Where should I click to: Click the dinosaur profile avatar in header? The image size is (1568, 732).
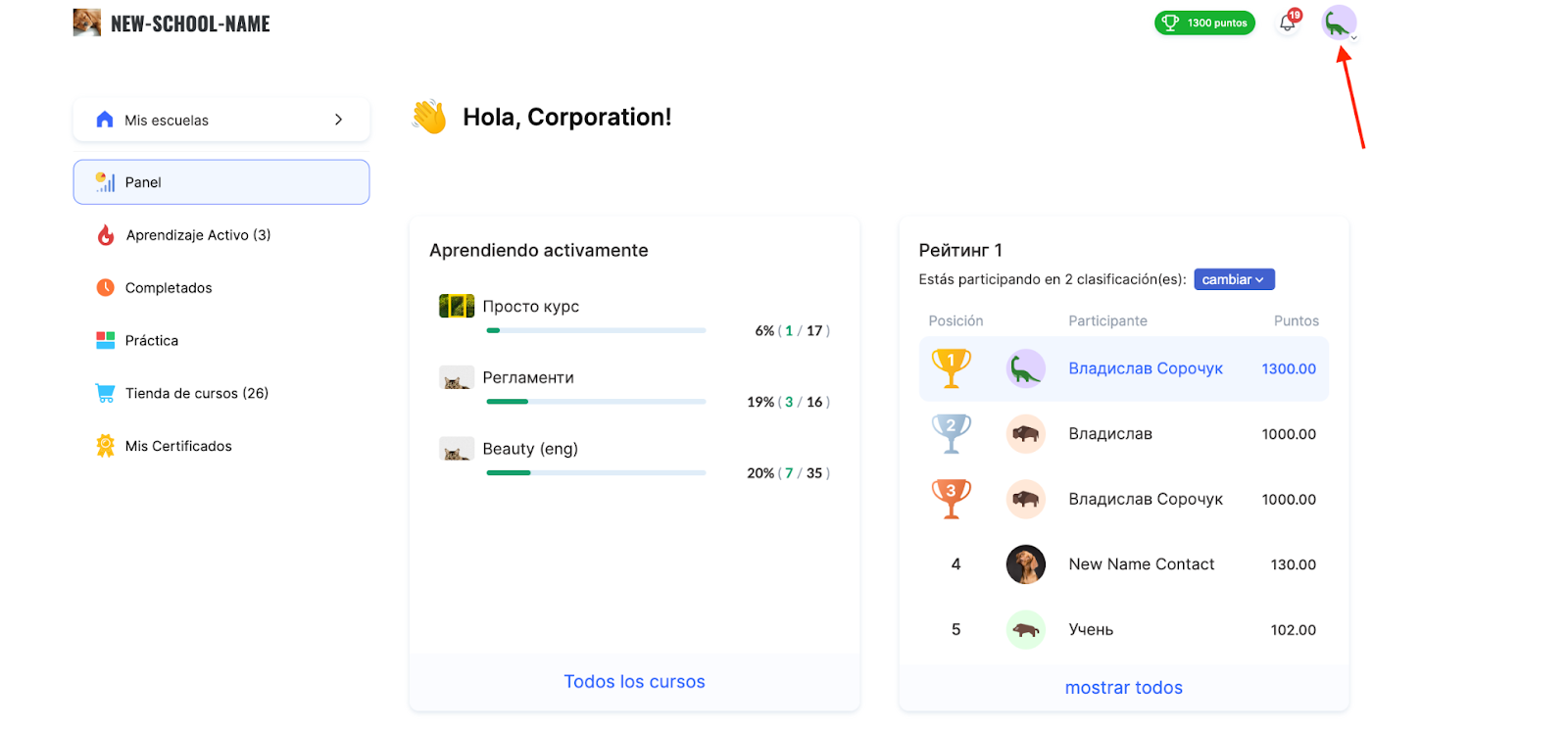[x=1338, y=23]
